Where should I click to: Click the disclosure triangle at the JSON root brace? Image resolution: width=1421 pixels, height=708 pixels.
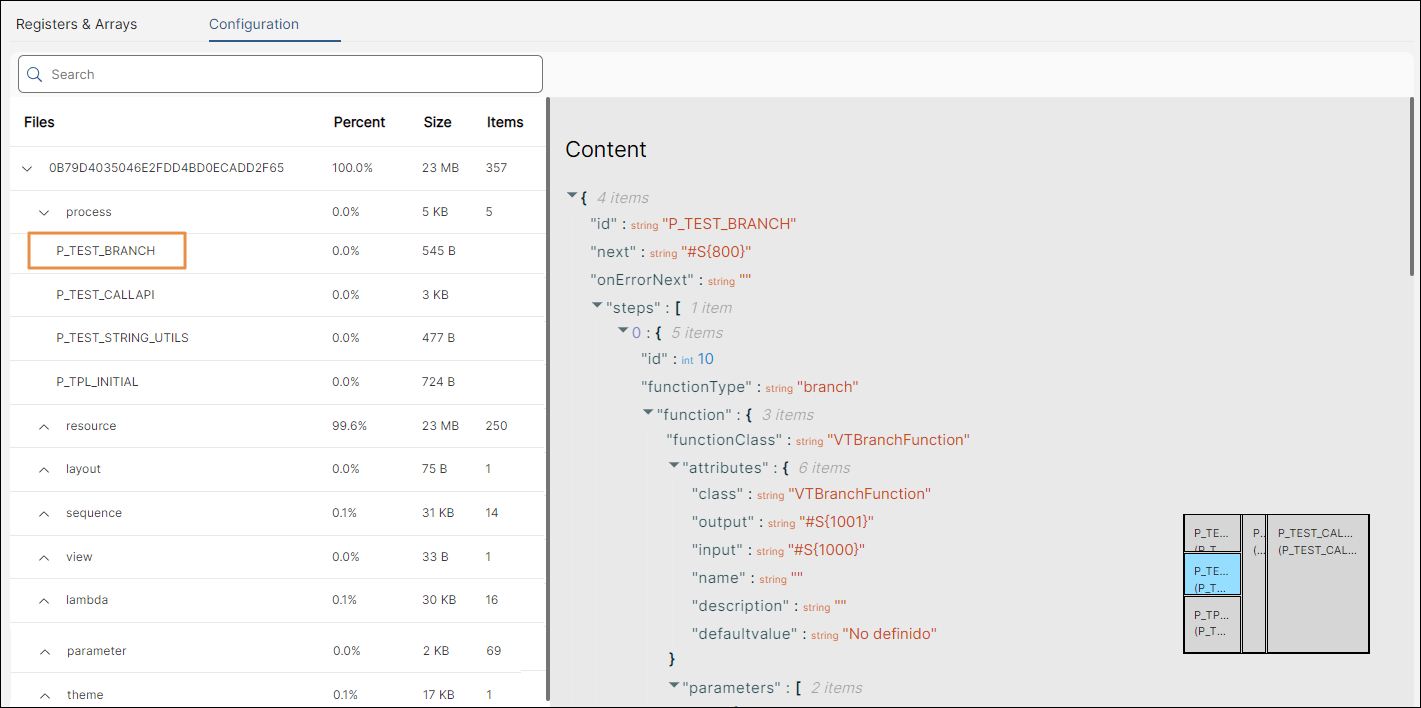point(572,196)
